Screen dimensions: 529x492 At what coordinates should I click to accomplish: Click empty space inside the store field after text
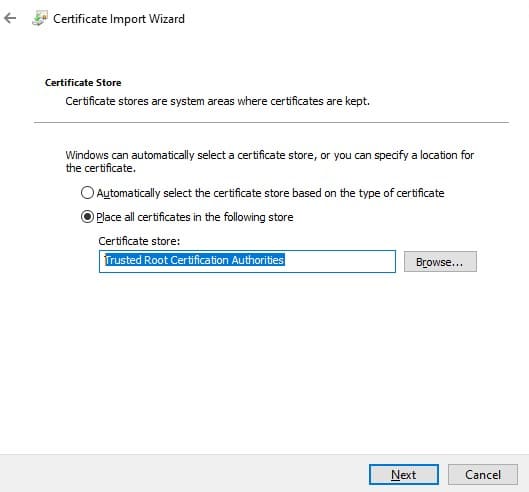pyautogui.click(x=339, y=261)
